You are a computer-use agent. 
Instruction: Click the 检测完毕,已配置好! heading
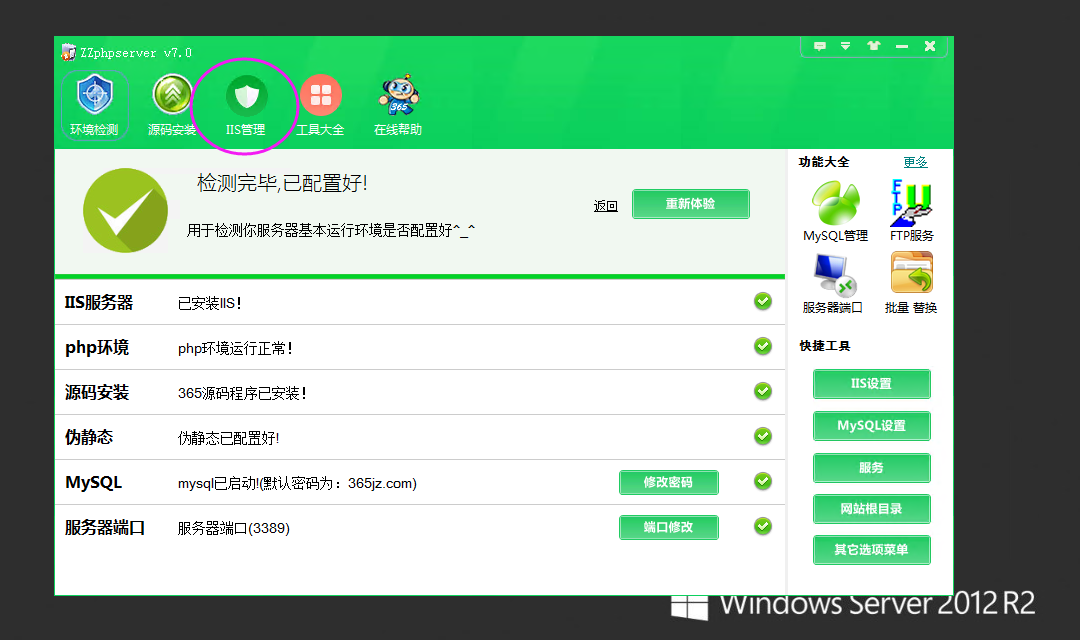coord(282,183)
